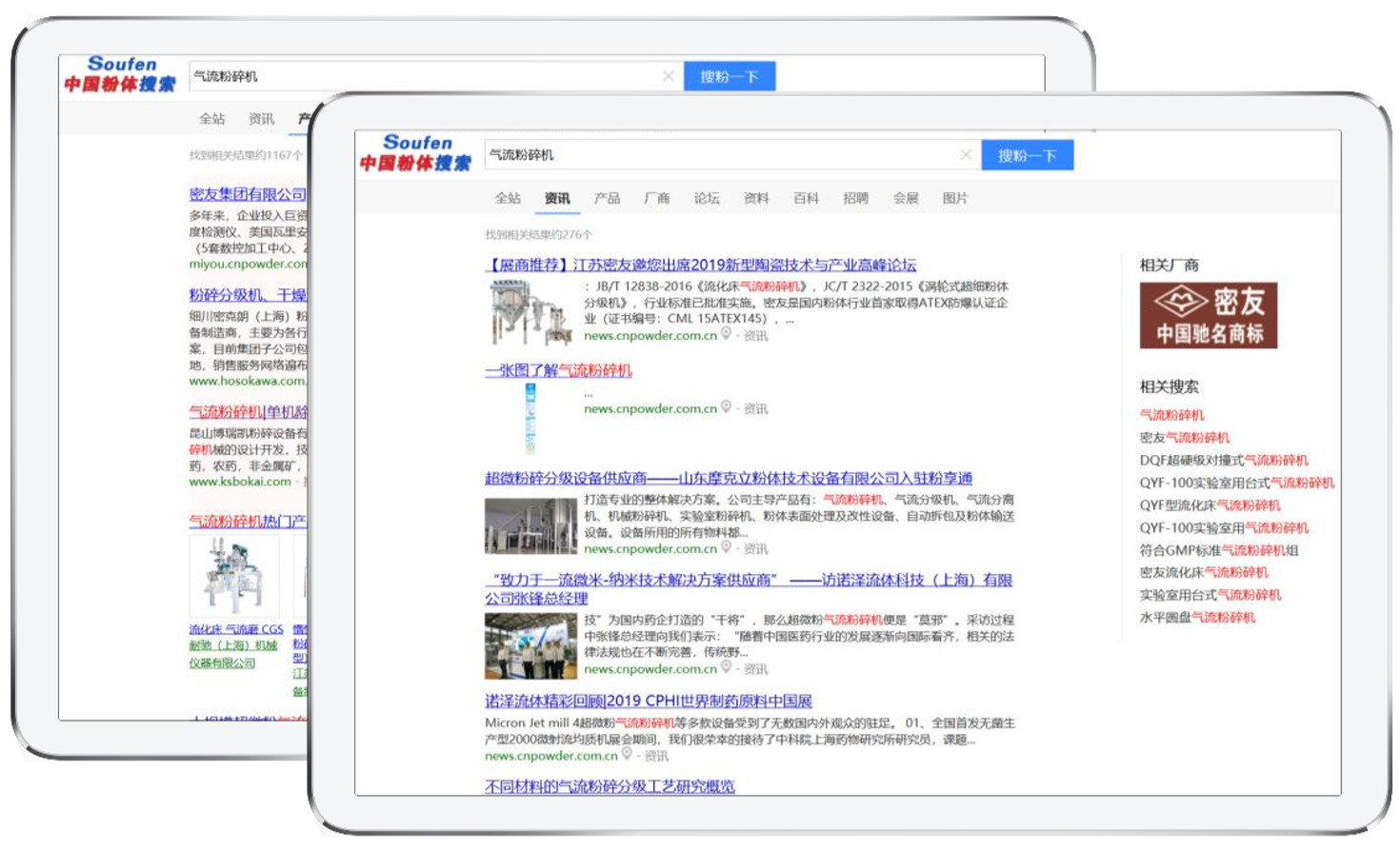Click related search 密友气流粉碎机

pyautogui.click(x=1184, y=438)
